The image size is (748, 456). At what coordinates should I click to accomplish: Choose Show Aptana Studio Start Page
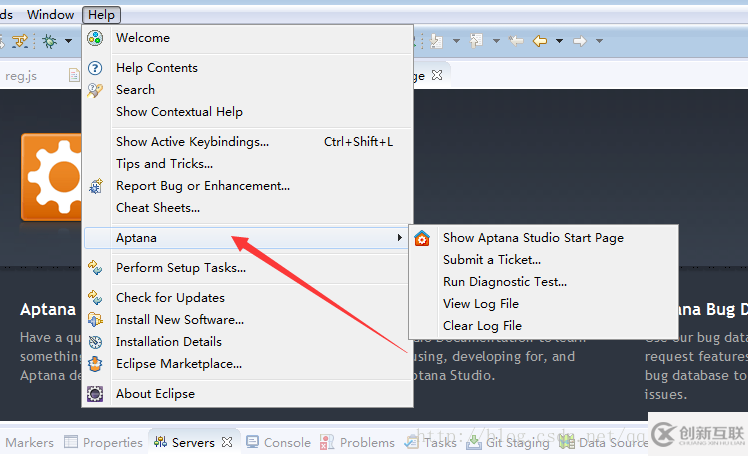pyautogui.click(x=543, y=238)
